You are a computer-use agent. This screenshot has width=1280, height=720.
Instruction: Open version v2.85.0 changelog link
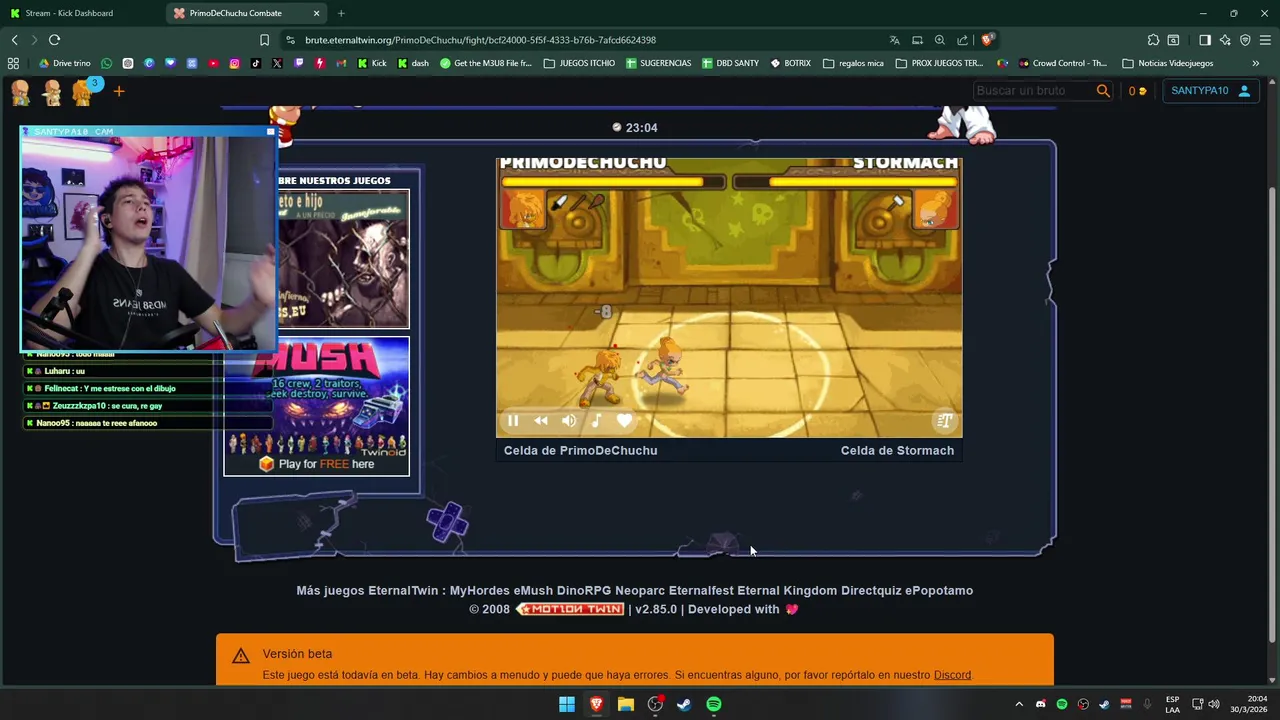tap(656, 609)
